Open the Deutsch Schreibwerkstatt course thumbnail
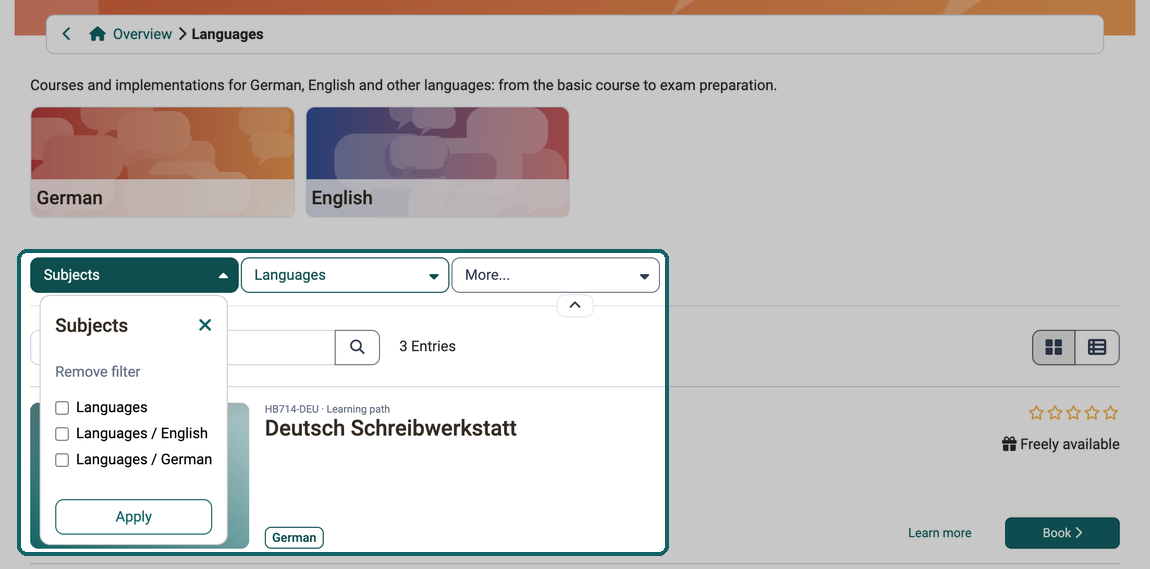This screenshot has width=1150, height=569. pos(238,475)
